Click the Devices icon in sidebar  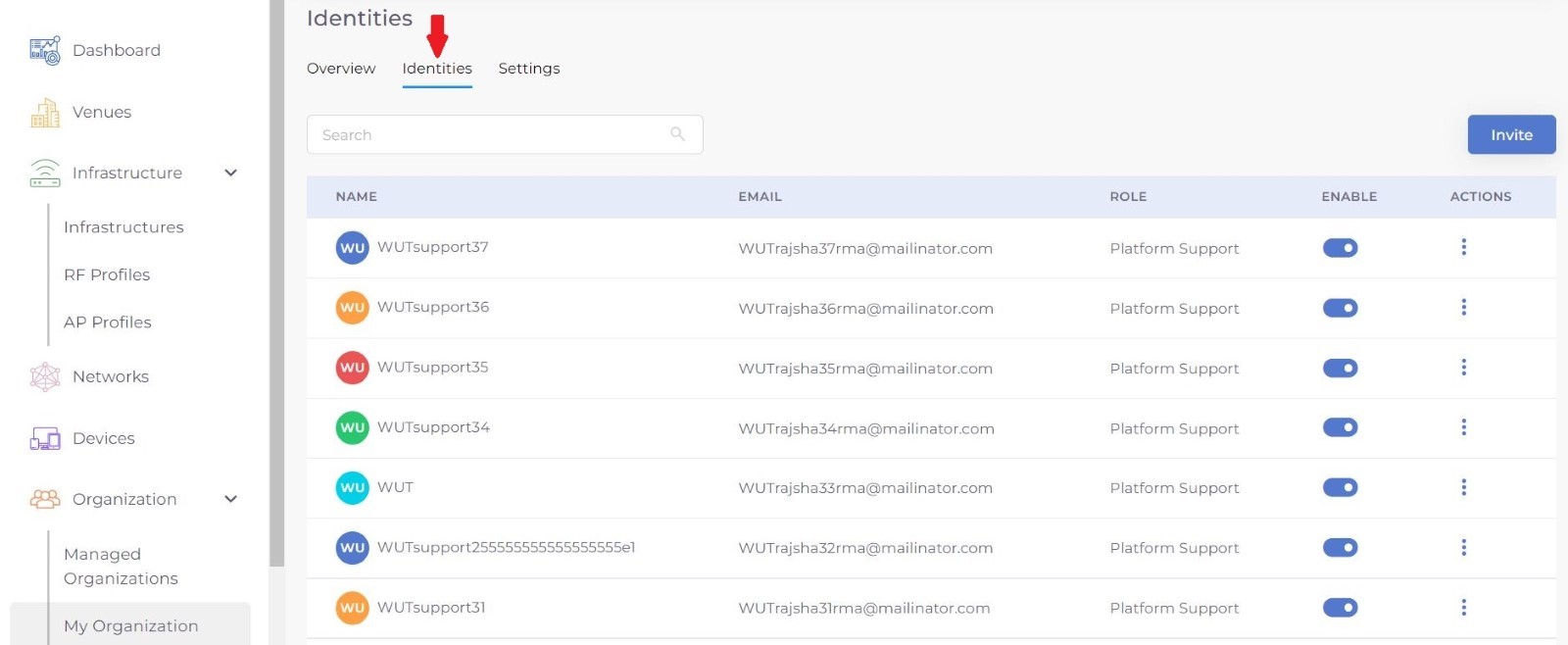tap(45, 439)
